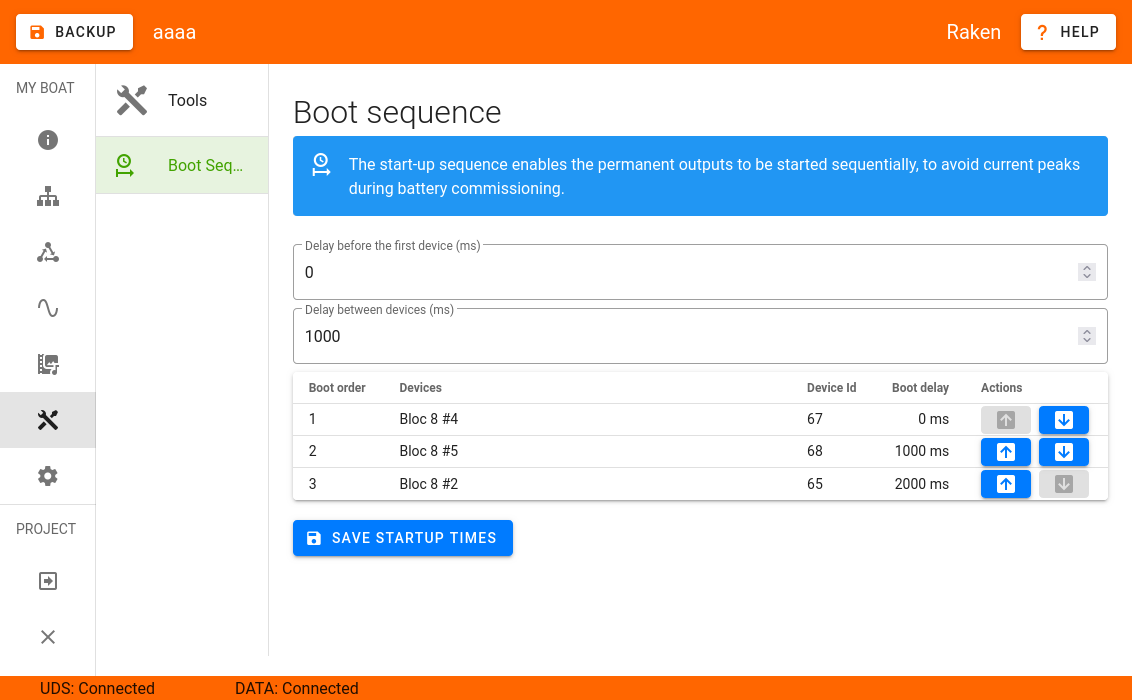Focus the Delay before the first device field
The width and height of the screenshot is (1132, 700).
click(x=700, y=272)
